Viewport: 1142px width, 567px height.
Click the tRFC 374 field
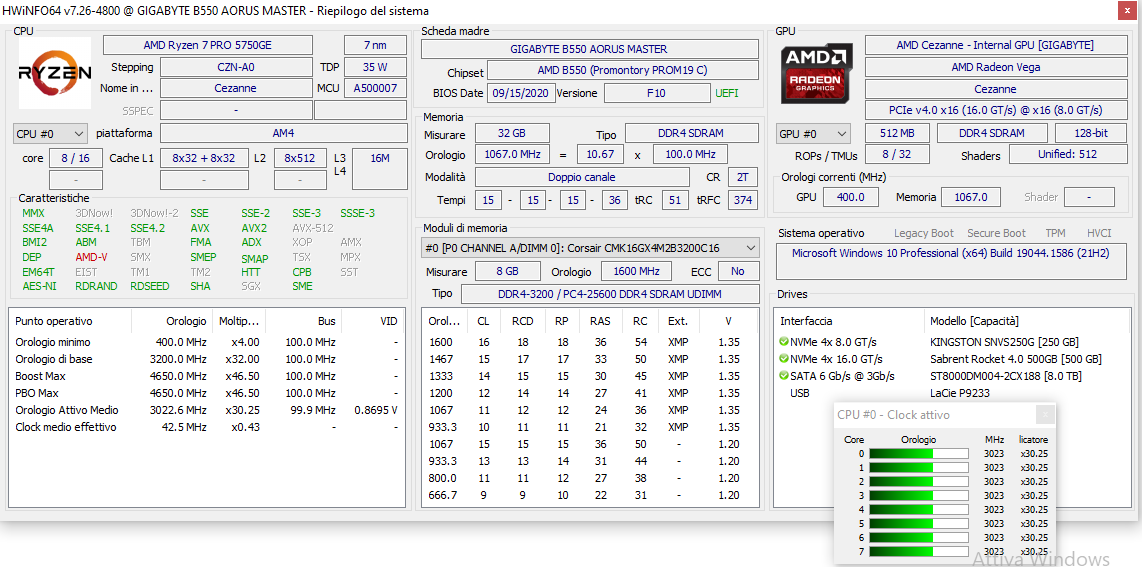pyautogui.click(x=744, y=199)
